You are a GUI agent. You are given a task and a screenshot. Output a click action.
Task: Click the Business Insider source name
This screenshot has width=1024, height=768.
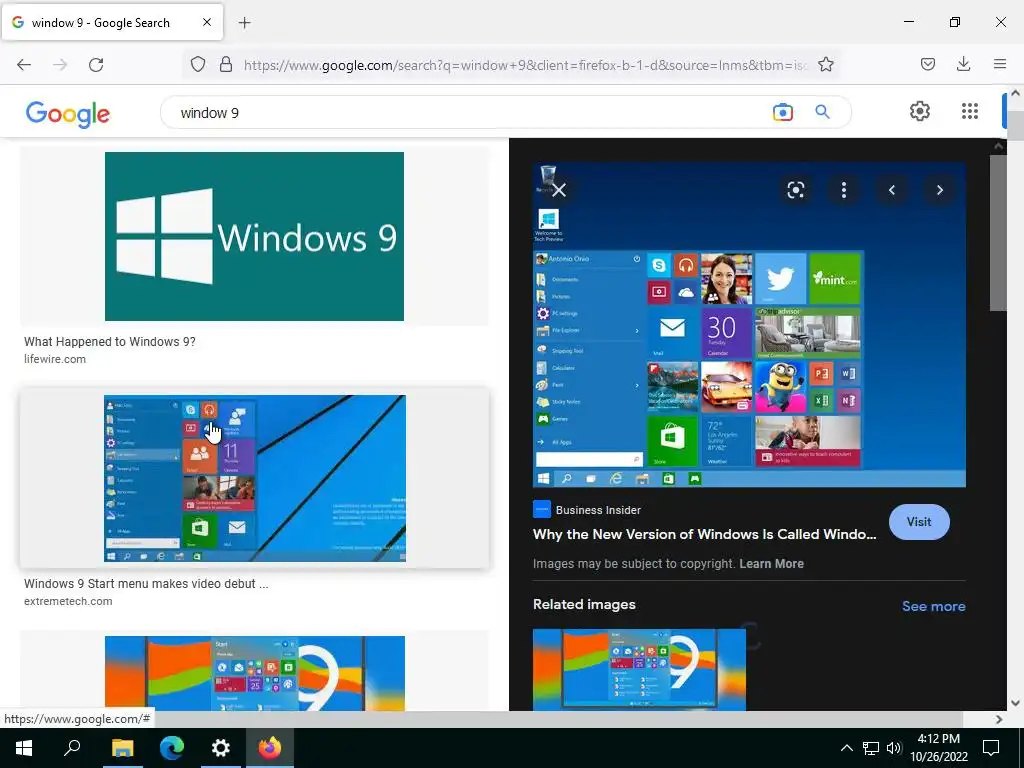[x=598, y=510]
